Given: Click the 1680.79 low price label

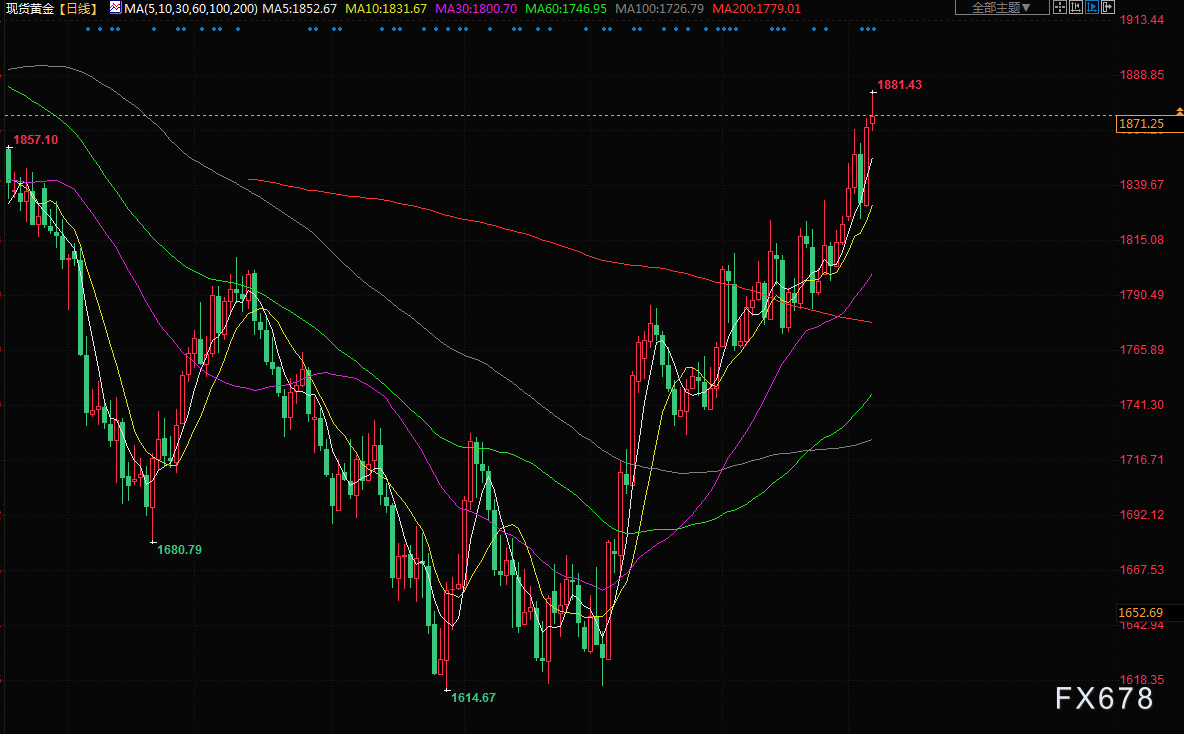Looking at the screenshot, I should click(x=179, y=550).
